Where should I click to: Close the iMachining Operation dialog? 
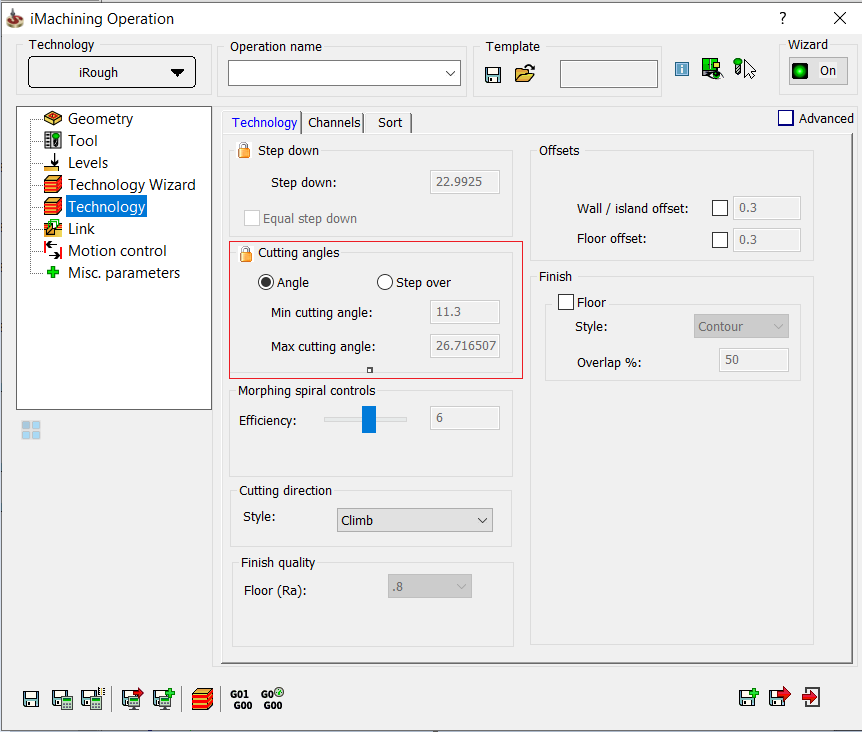pyautogui.click(x=839, y=18)
